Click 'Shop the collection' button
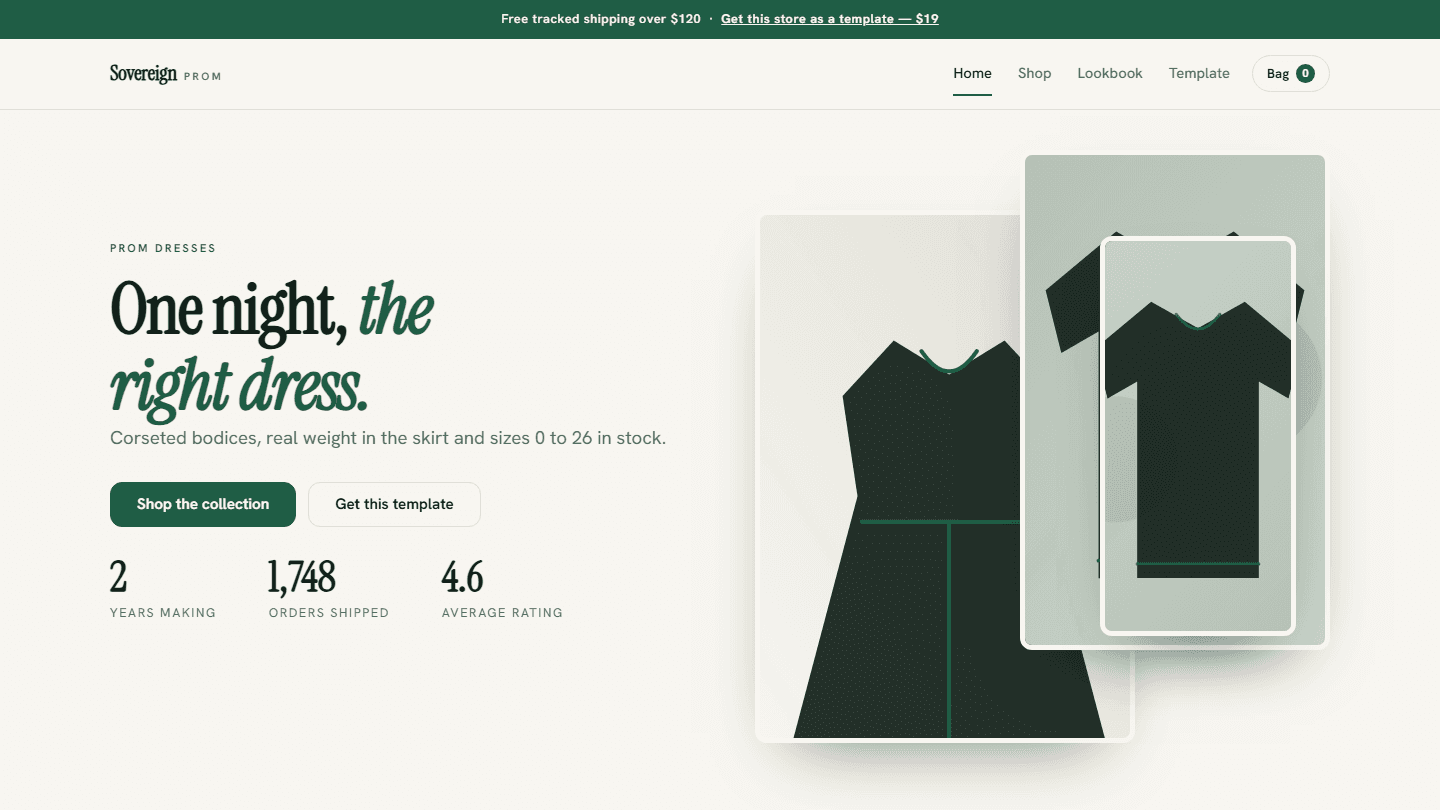 [x=203, y=504]
